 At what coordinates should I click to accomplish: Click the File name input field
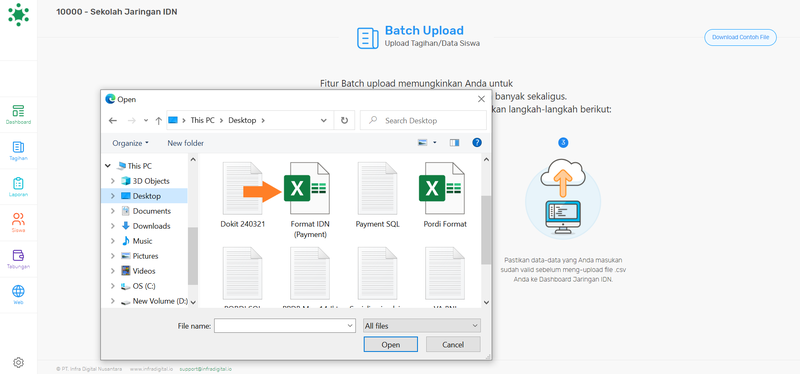coord(280,326)
